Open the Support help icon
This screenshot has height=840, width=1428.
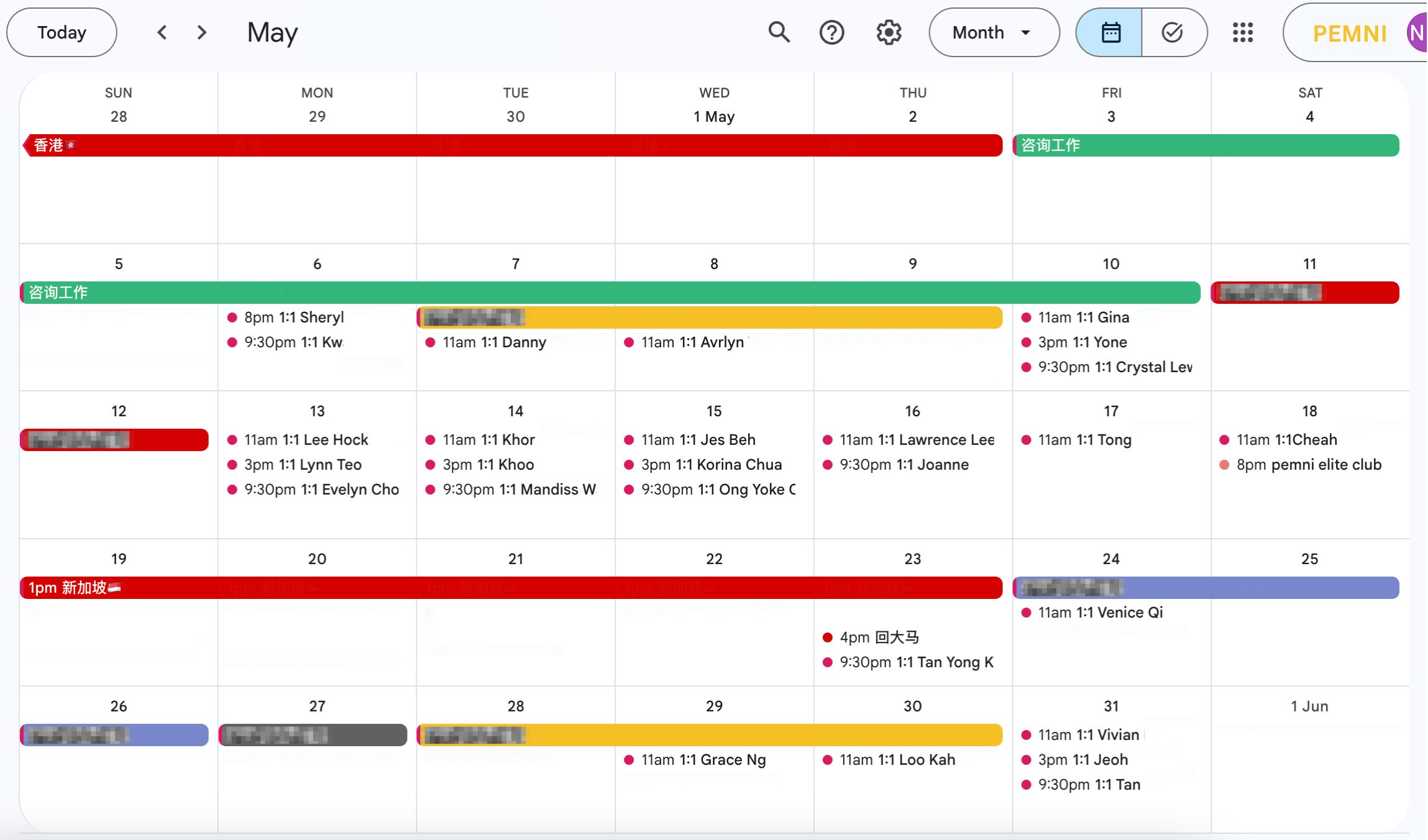pos(831,32)
